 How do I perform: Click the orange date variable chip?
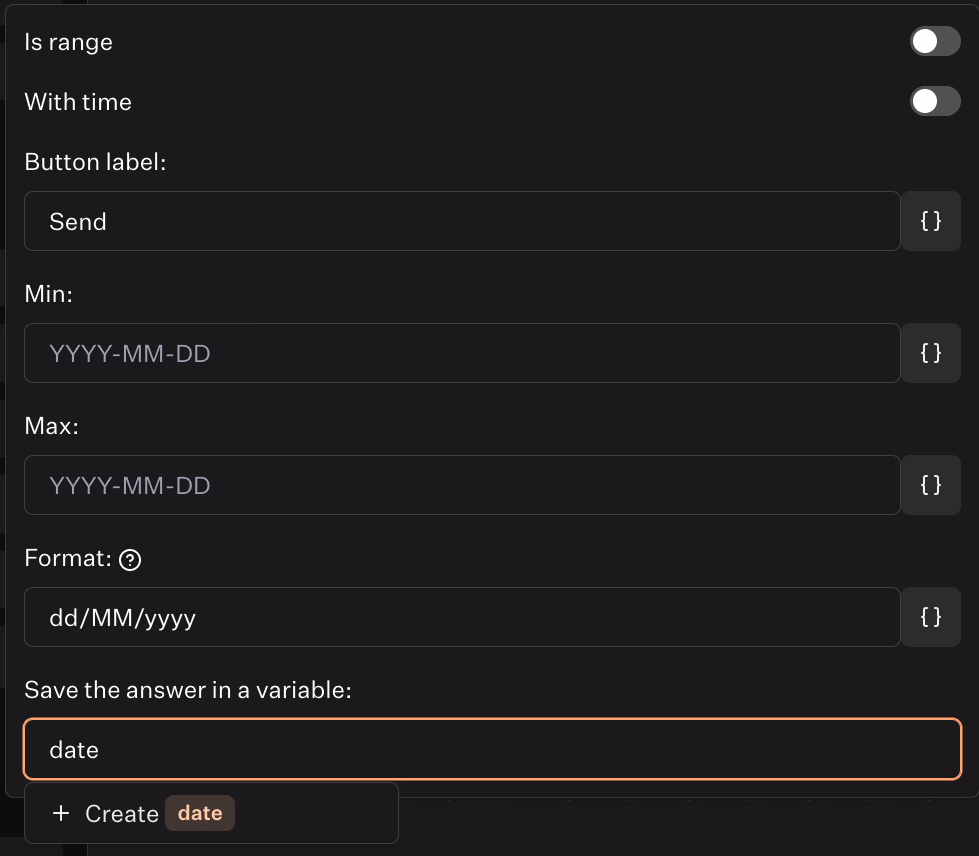click(x=200, y=813)
